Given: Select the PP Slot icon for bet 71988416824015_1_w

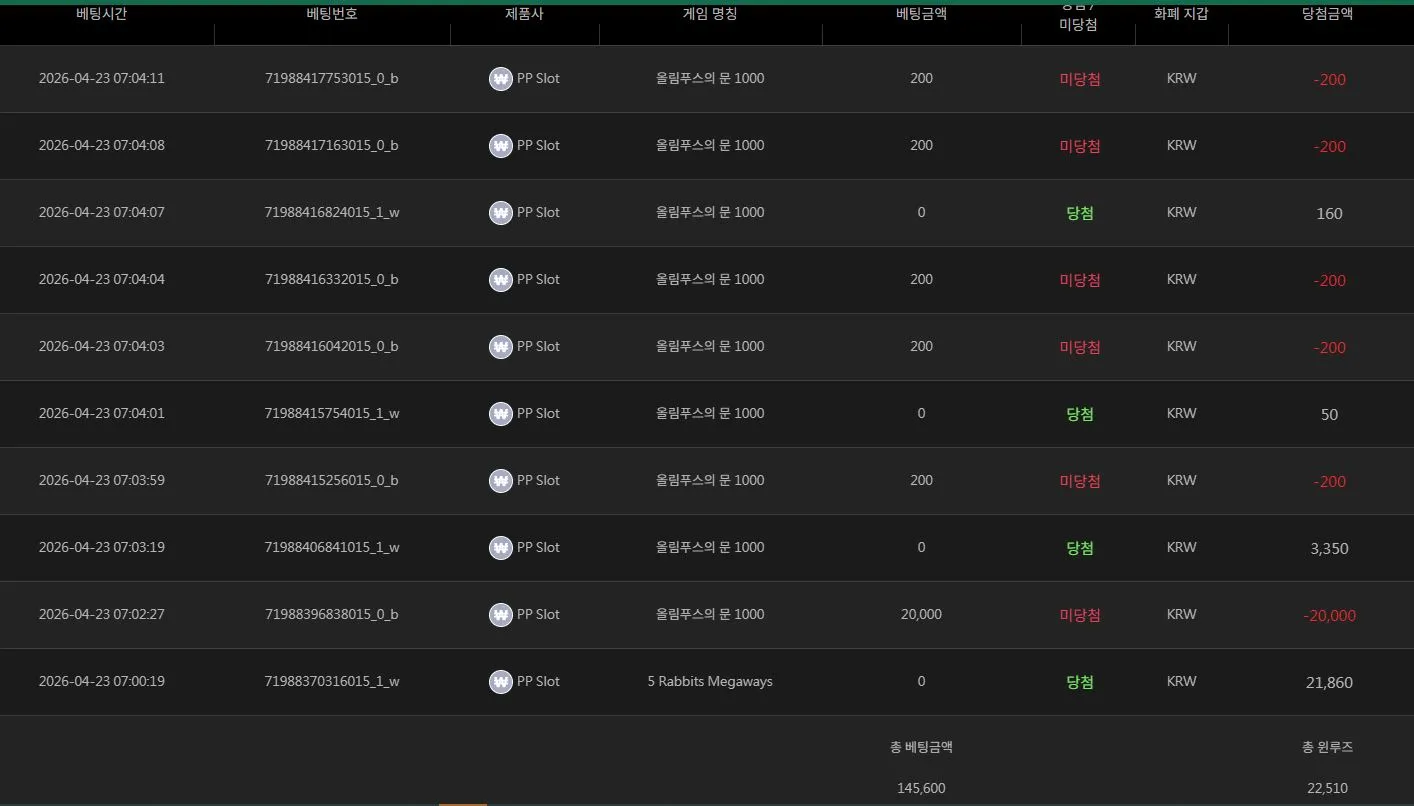Looking at the screenshot, I should (501, 213).
